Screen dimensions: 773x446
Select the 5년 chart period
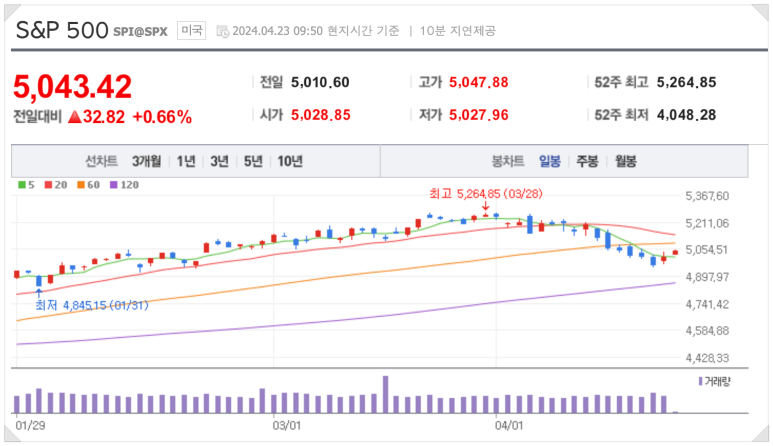(253, 161)
